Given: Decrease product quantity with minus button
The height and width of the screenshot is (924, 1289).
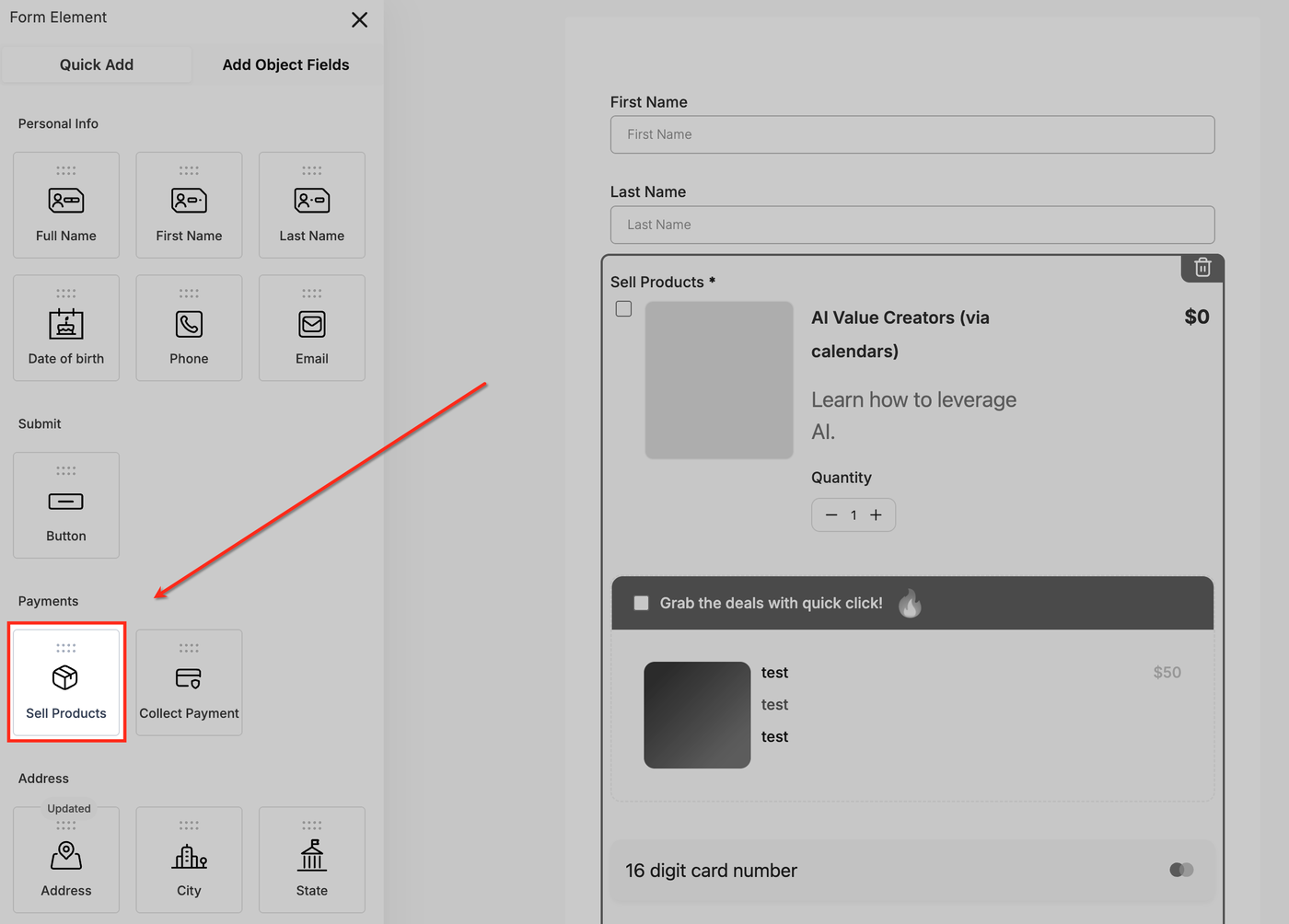Looking at the screenshot, I should tap(831, 515).
